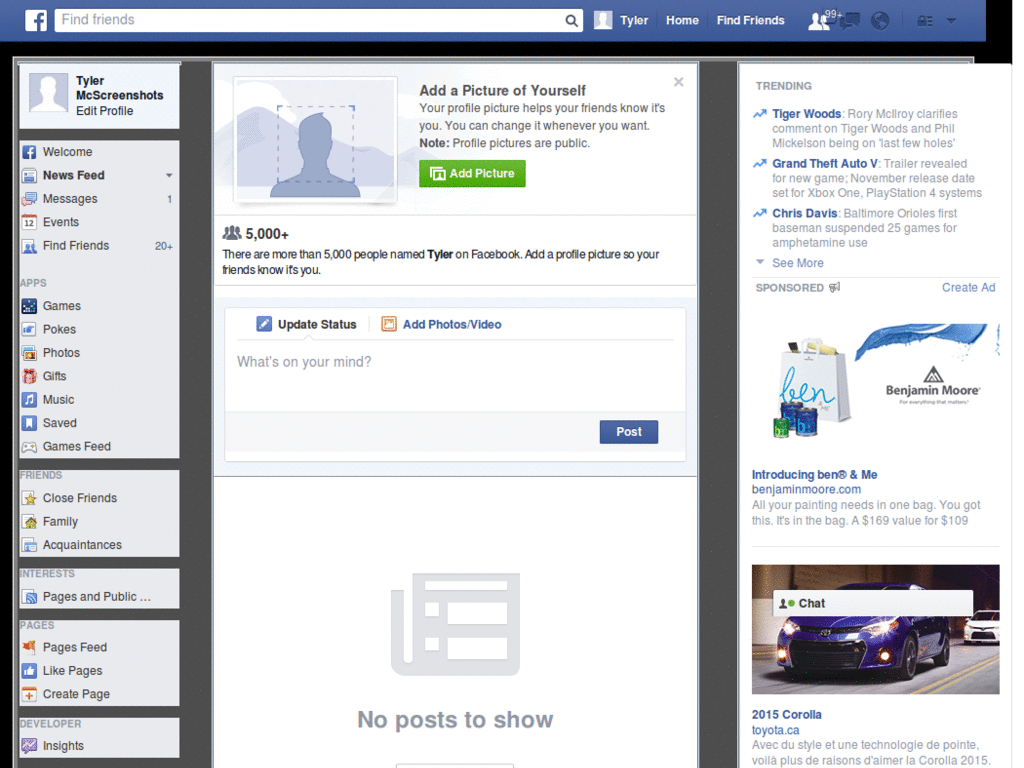The height and width of the screenshot is (768, 1024).
Task: Click the Create Ad link
Action: (968, 287)
